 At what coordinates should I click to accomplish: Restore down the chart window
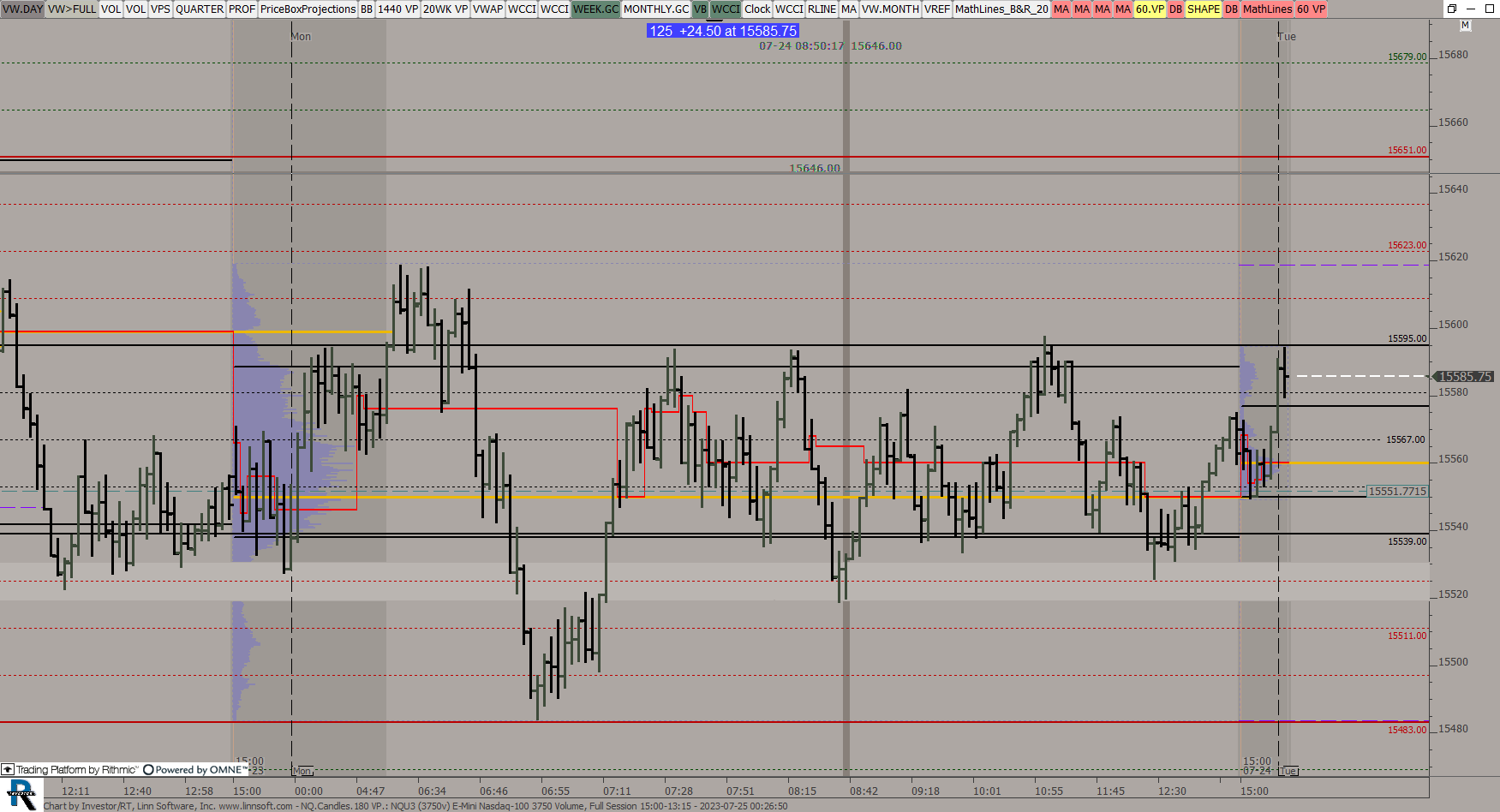[1452, 9]
